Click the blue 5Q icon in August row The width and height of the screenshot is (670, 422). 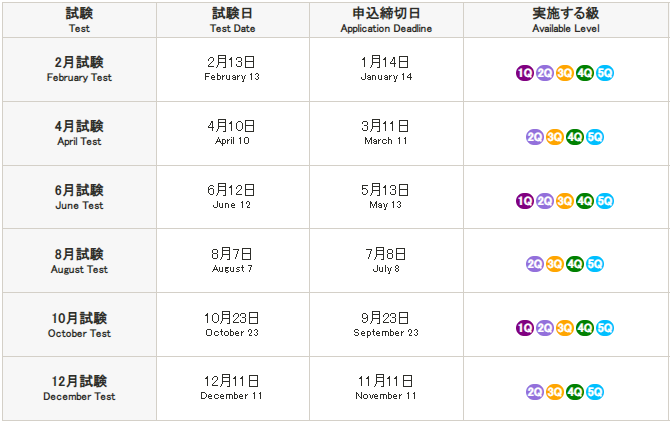pos(595,264)
